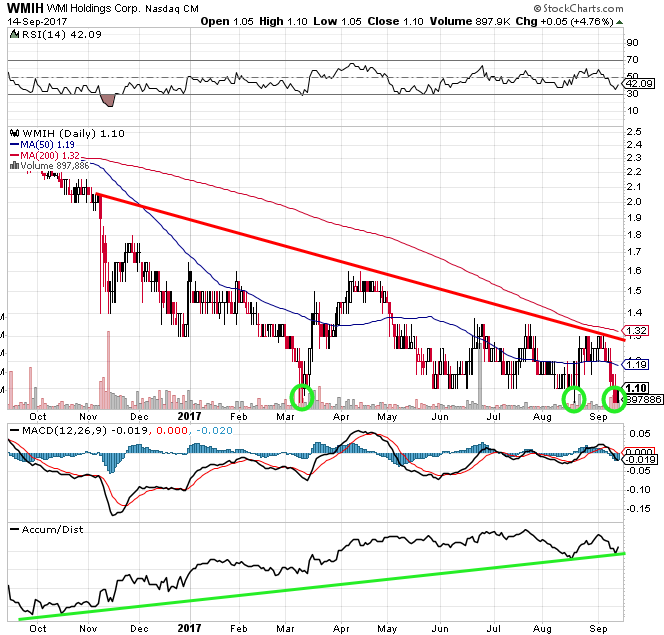Click the 1.6 label on the price axis
This screenshot has width=664, height=635.
click(x=634, y=271)
